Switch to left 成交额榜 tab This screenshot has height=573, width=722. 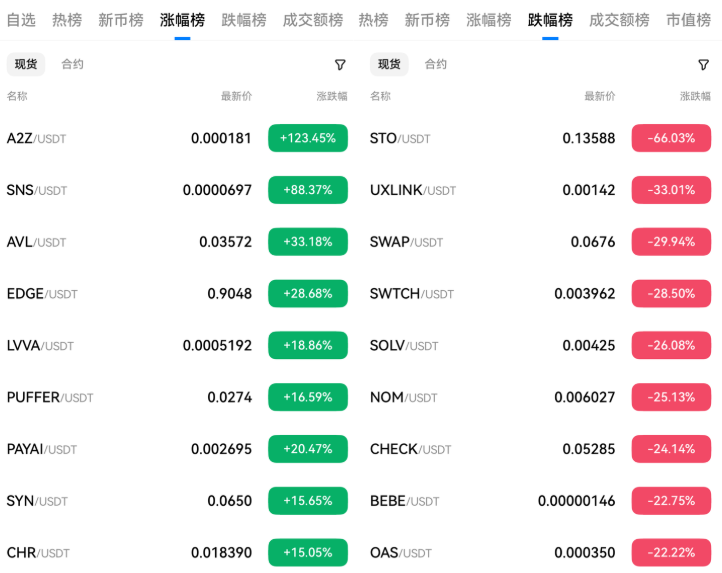pyautogui.click(x=313, y=20)
